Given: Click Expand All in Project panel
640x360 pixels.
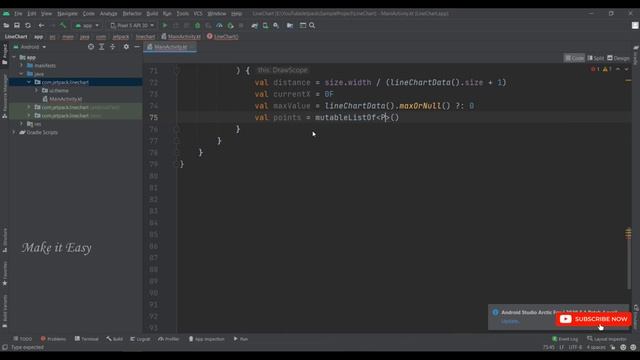Looking at the screenshot, I should [102, 47].
